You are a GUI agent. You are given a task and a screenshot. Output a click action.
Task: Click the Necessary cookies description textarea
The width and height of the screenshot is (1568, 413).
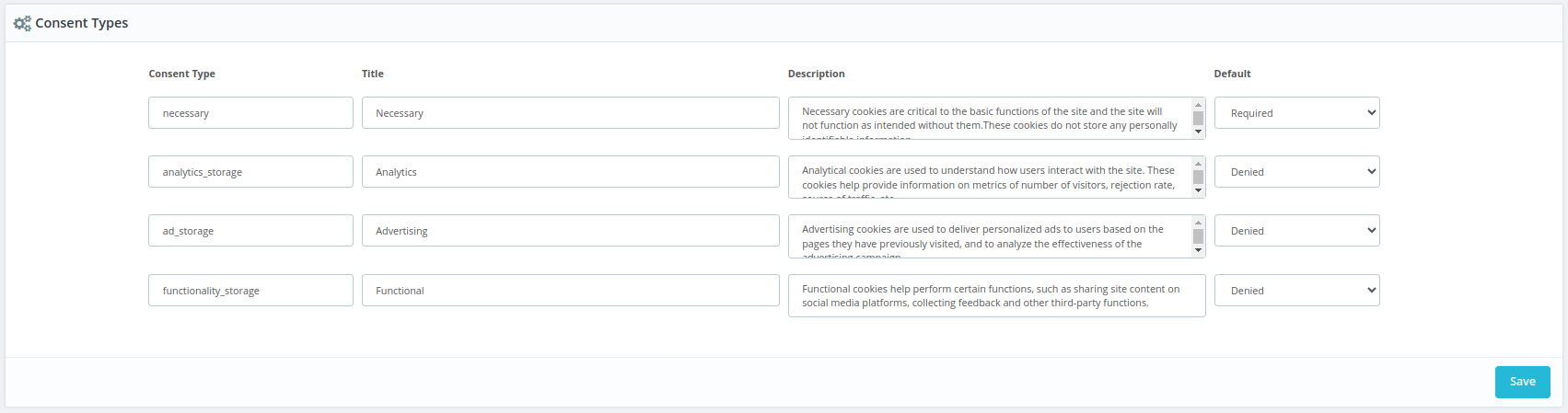[990, 119]
